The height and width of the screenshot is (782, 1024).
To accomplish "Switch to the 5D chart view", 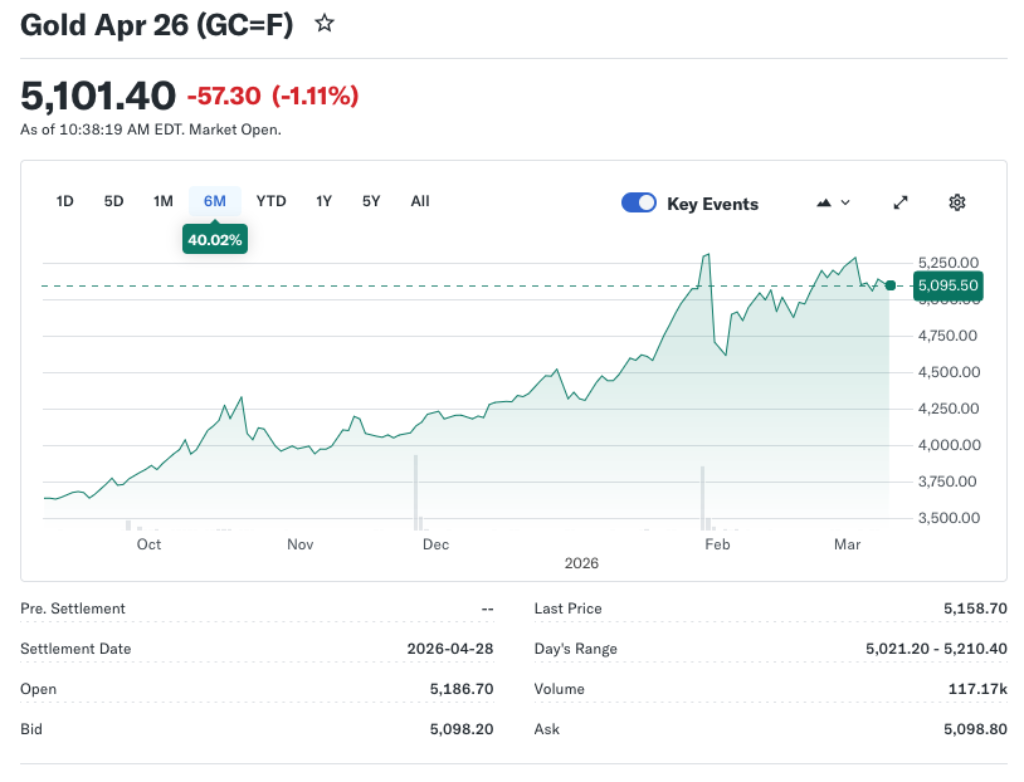I will (x=113, y=201).
